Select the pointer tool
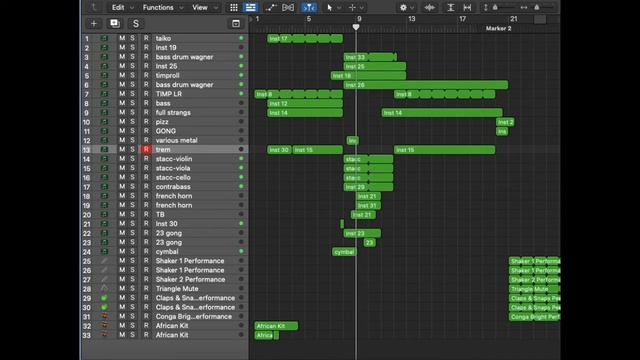Screen dimensions: 640x360 [x=329, y=7]
